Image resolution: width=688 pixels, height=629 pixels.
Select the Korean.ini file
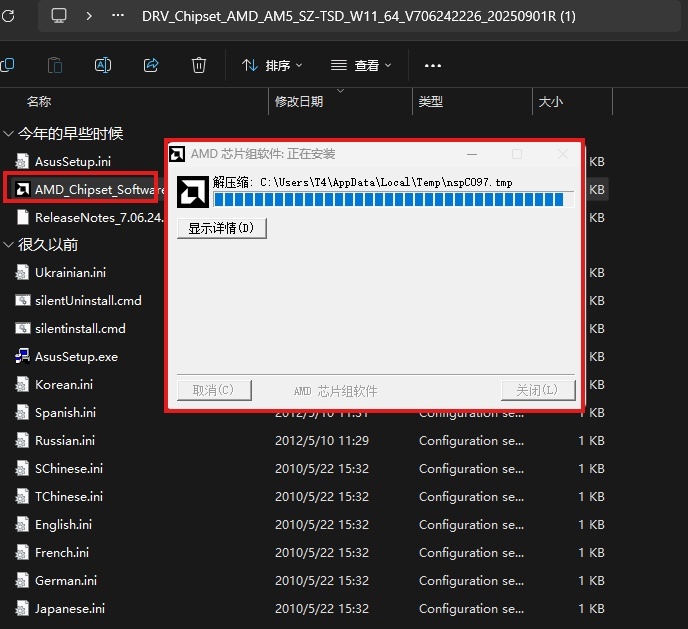(x=64, y=385)
